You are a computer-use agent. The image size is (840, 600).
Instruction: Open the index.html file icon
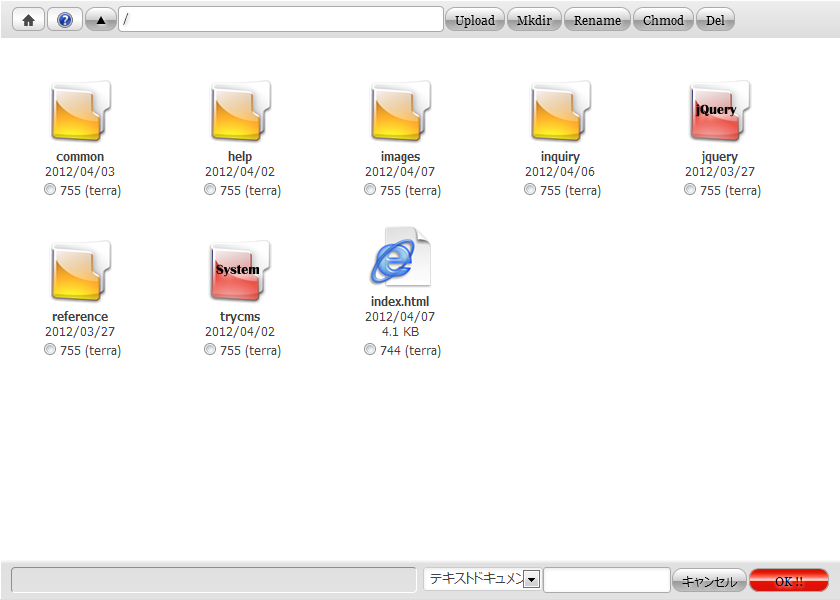pyautogui.click(x=400, y=260)
